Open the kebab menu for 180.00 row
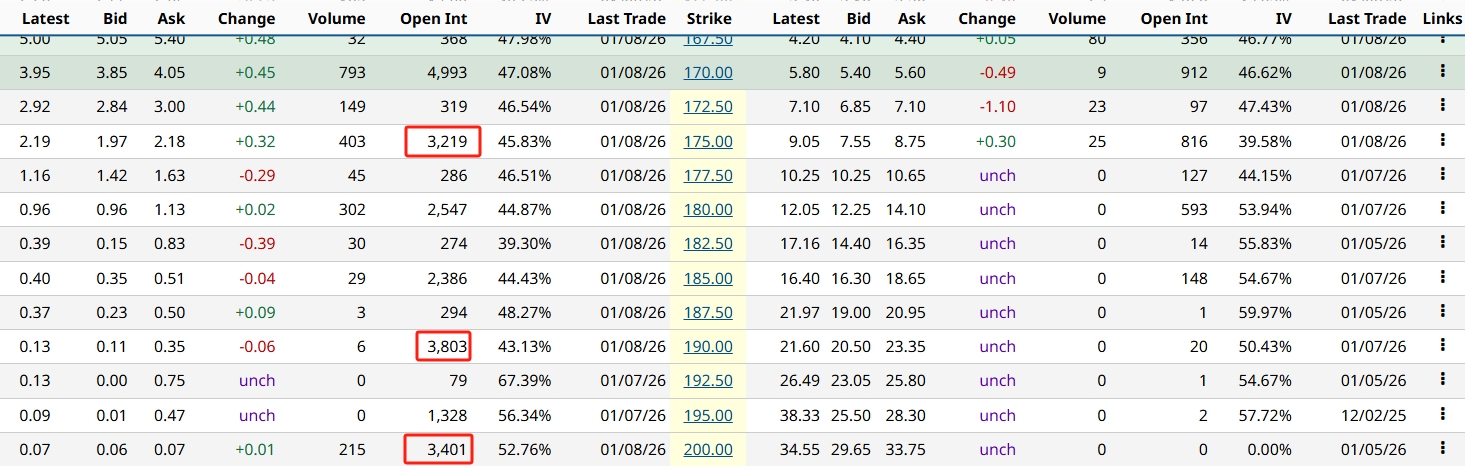Screen dimensions: 1465x466 click(1442, 209)
